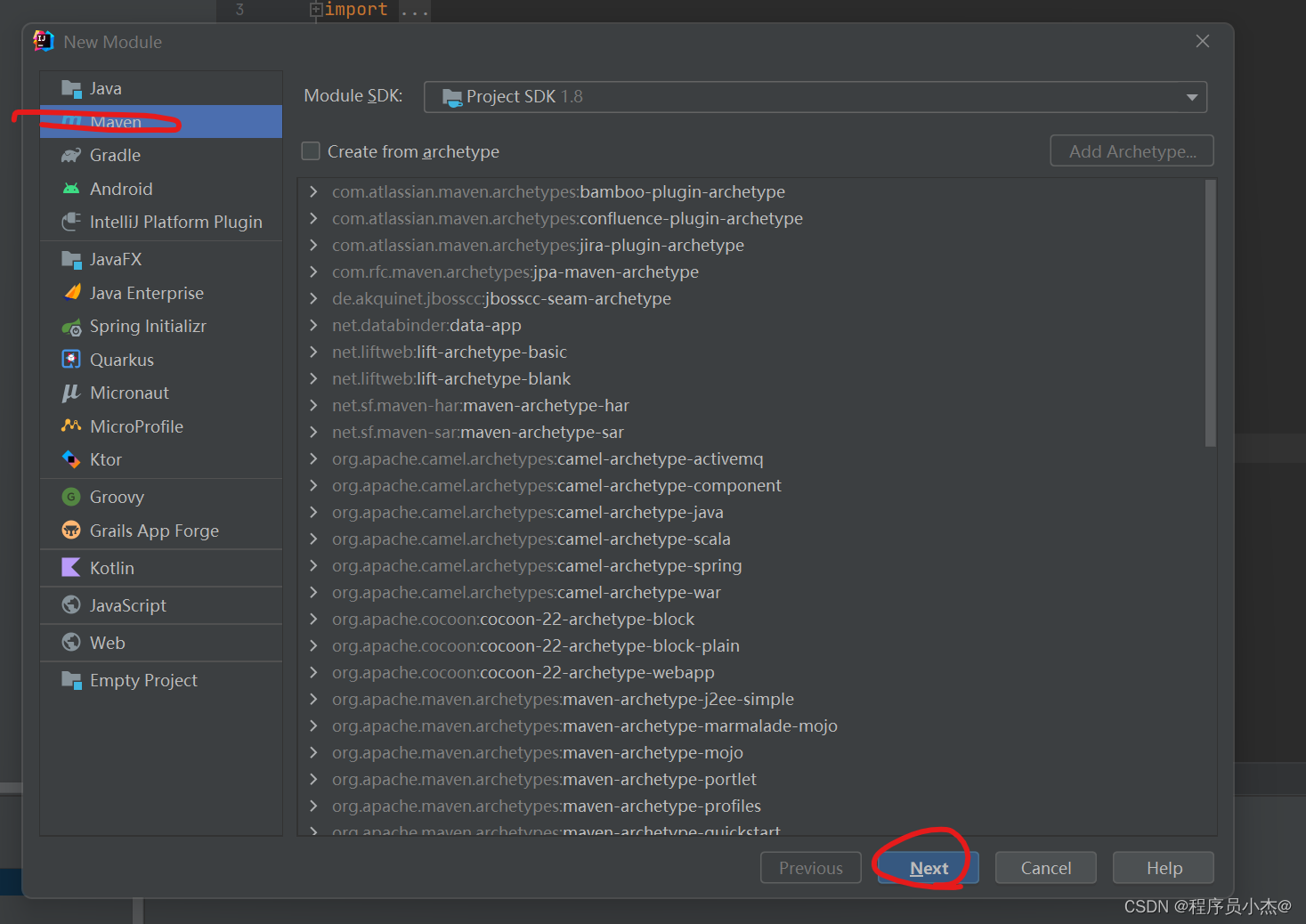Click the IntelliJ Platform Plugin icon

[x=71, y=222]
